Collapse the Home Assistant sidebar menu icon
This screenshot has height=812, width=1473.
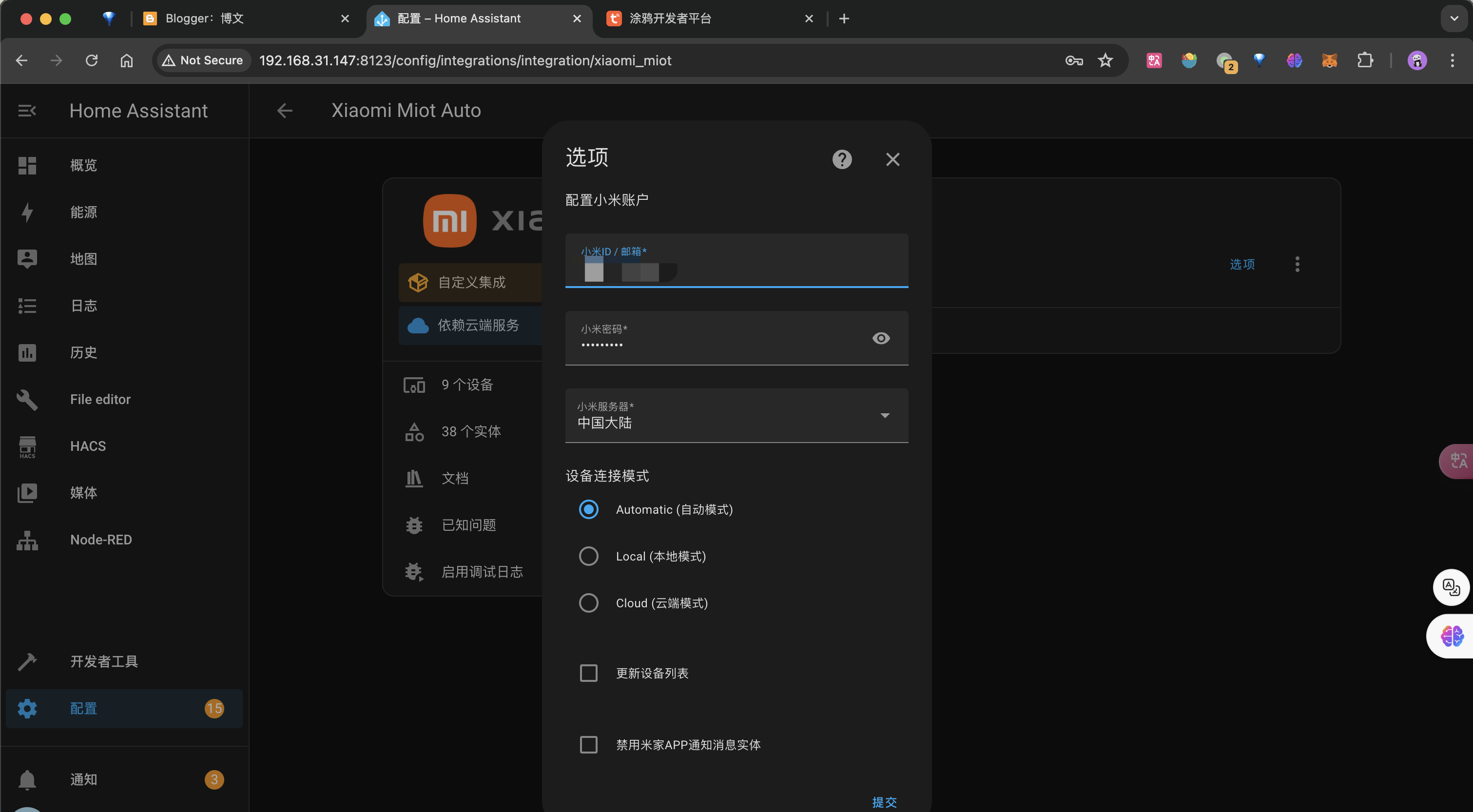[x=27, y=110]
